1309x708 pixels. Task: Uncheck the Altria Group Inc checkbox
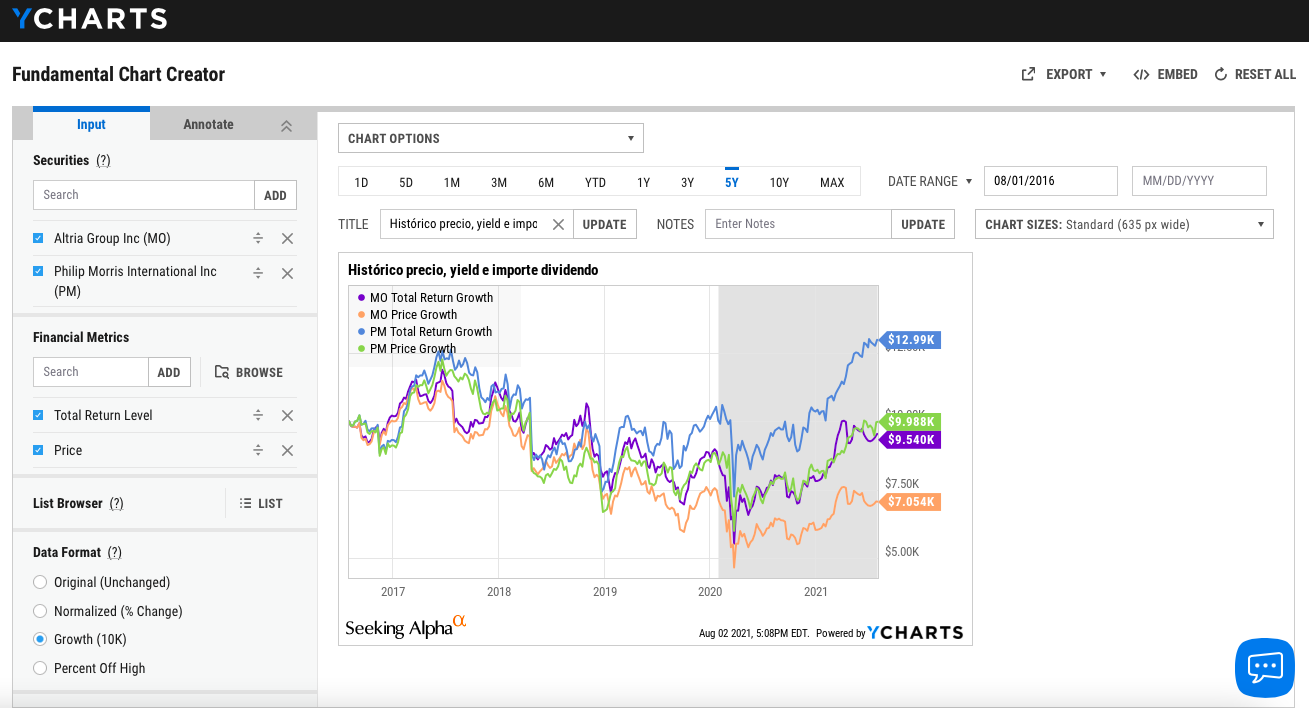coord(38,239)
